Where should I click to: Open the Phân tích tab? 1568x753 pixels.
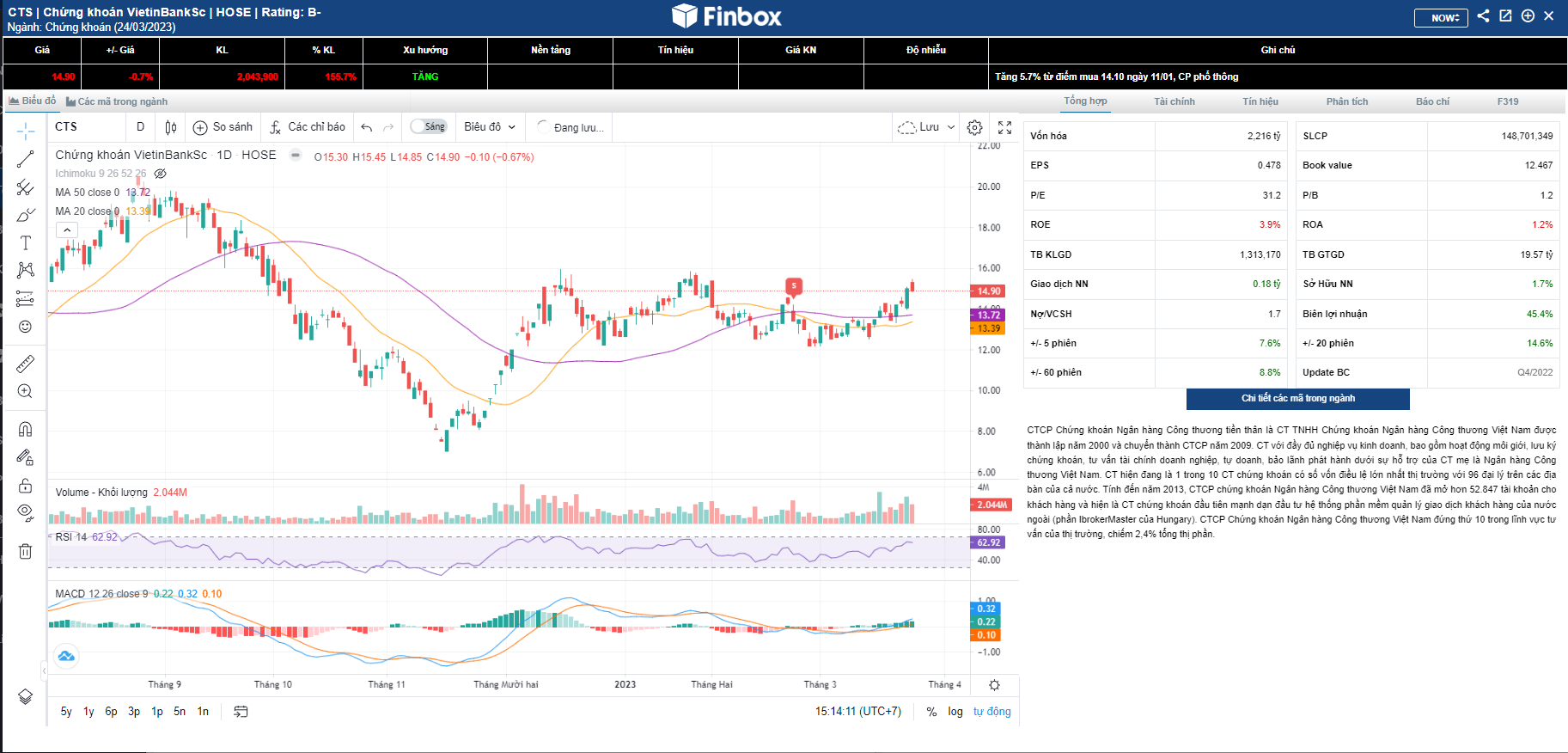coord(1346,101)
